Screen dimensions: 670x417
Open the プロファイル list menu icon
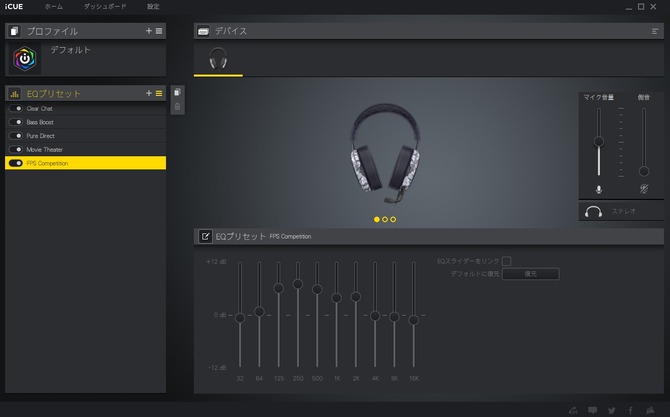[159, 31]
